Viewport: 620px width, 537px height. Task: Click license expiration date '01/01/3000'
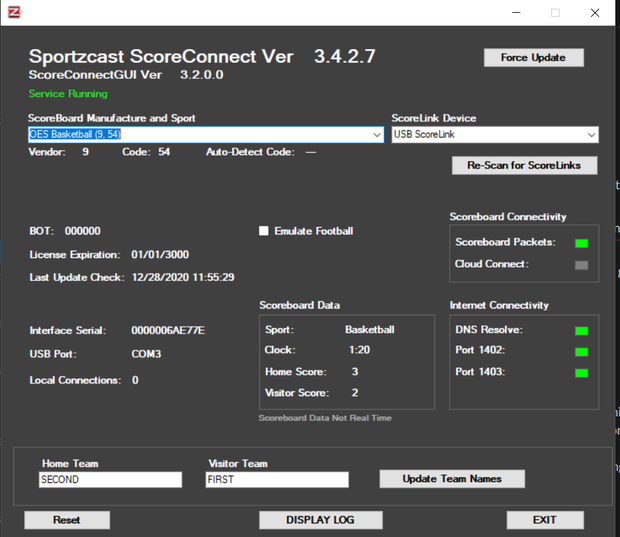tap(160, 254)
